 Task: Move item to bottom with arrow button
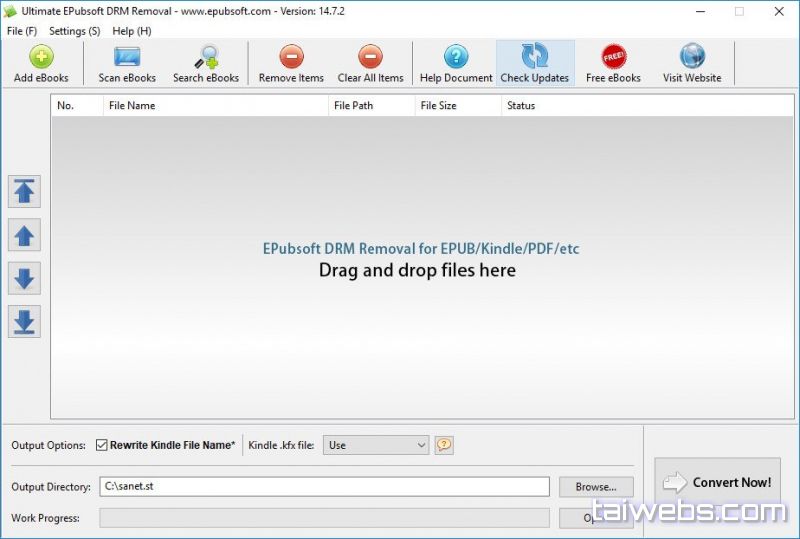point(25,321)
